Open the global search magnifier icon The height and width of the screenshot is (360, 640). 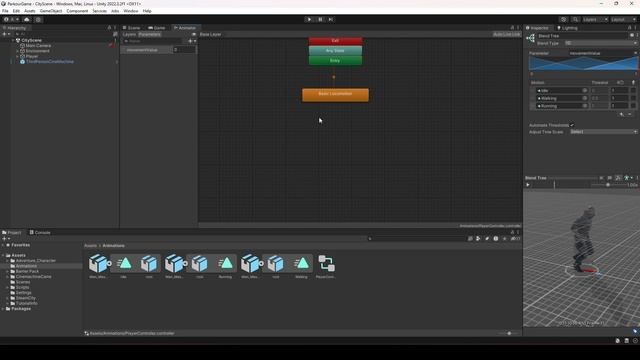[x=575, y=19]
